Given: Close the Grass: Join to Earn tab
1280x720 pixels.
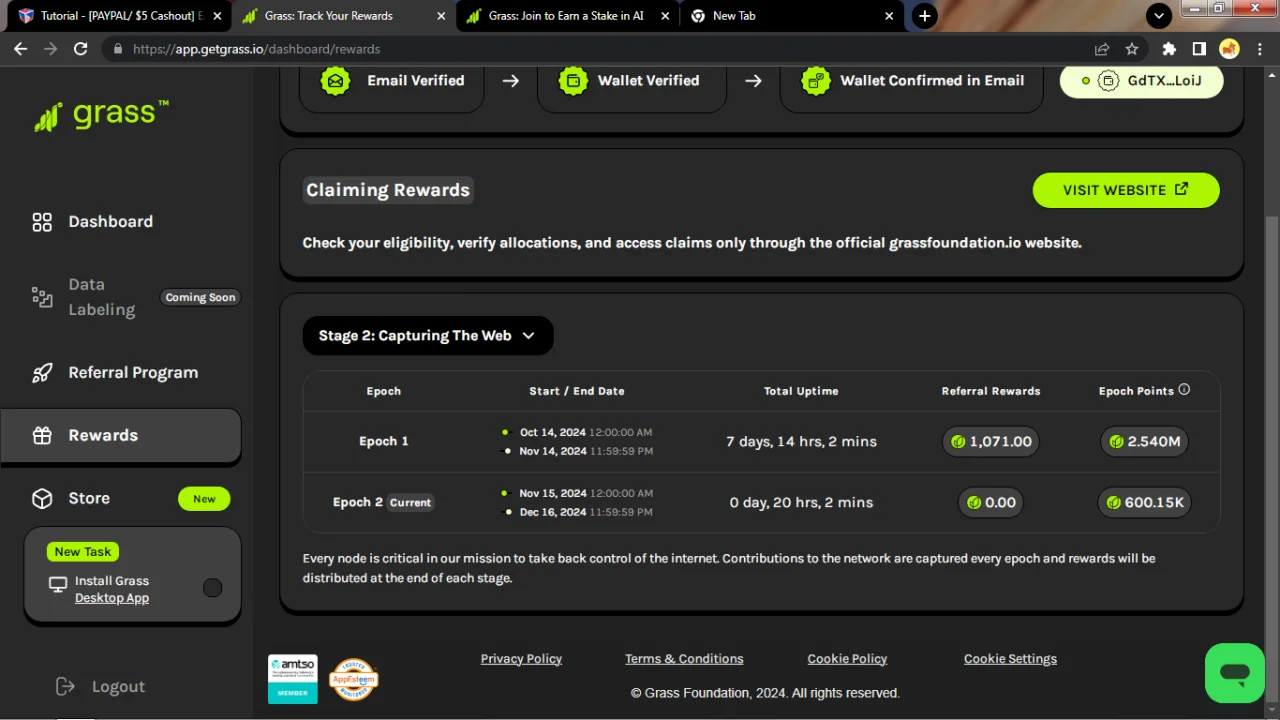Looking at the screenshot, I should click(665, 16).
